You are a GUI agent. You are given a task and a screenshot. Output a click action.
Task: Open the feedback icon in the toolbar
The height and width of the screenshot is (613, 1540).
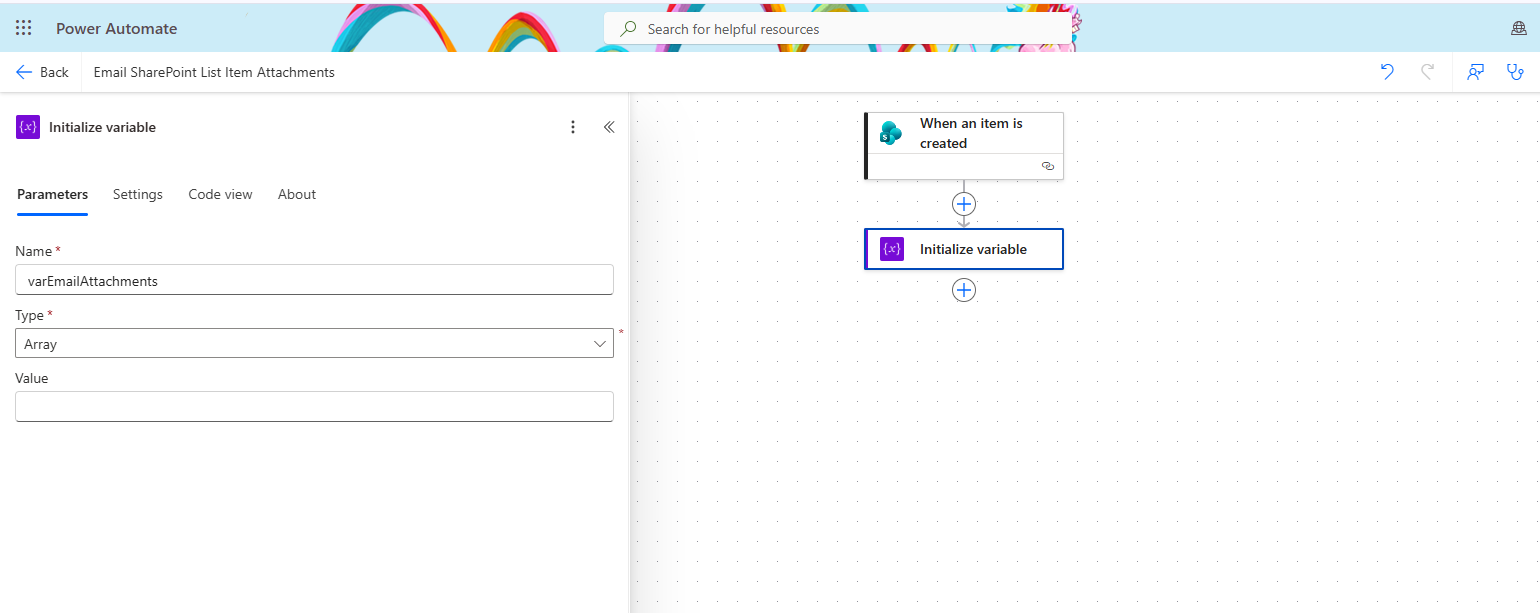coord(1475,72)
